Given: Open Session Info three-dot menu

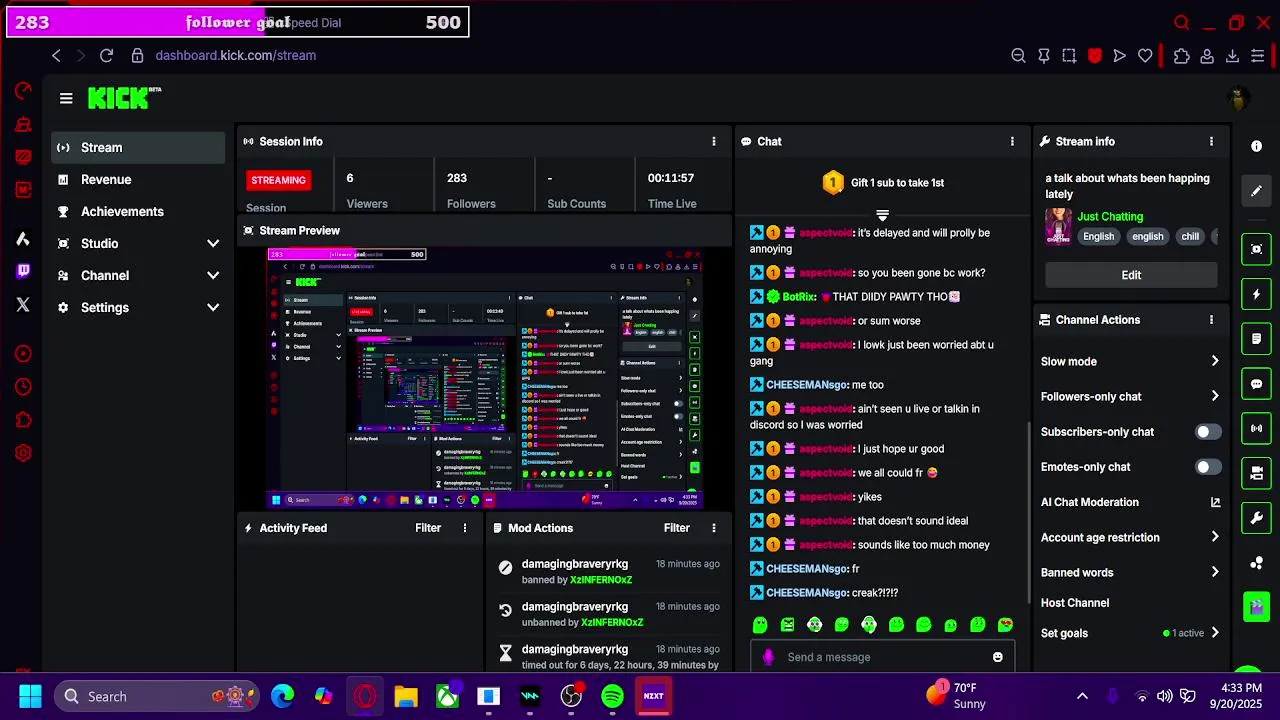Looking at the screenshot, I should pos(713,142).
